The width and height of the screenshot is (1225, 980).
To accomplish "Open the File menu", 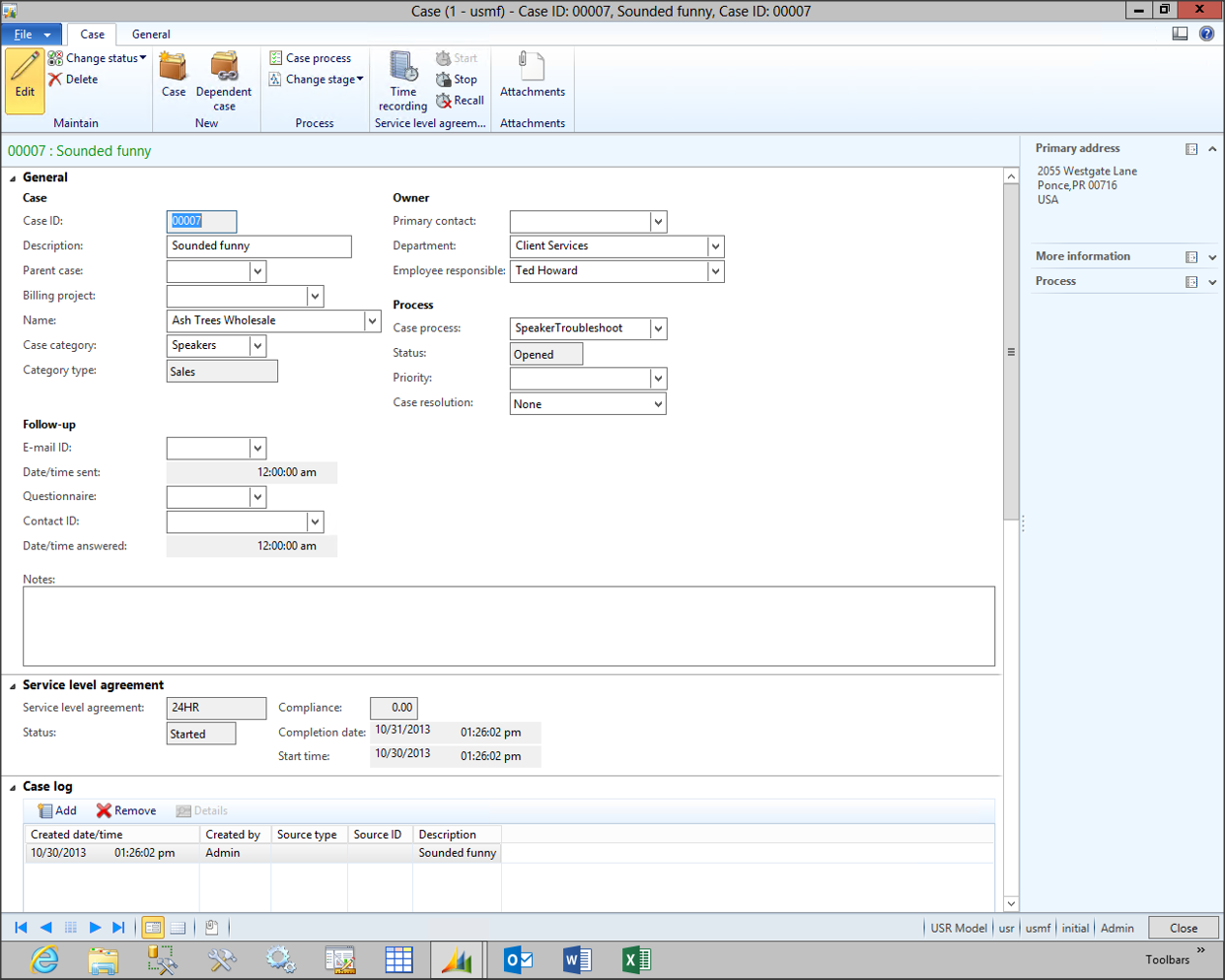I will tap(31, 35).
